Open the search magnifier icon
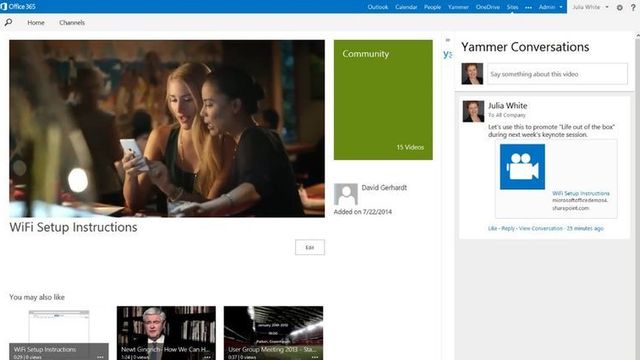This screenshot has width=640, height=360. (8, 22)
